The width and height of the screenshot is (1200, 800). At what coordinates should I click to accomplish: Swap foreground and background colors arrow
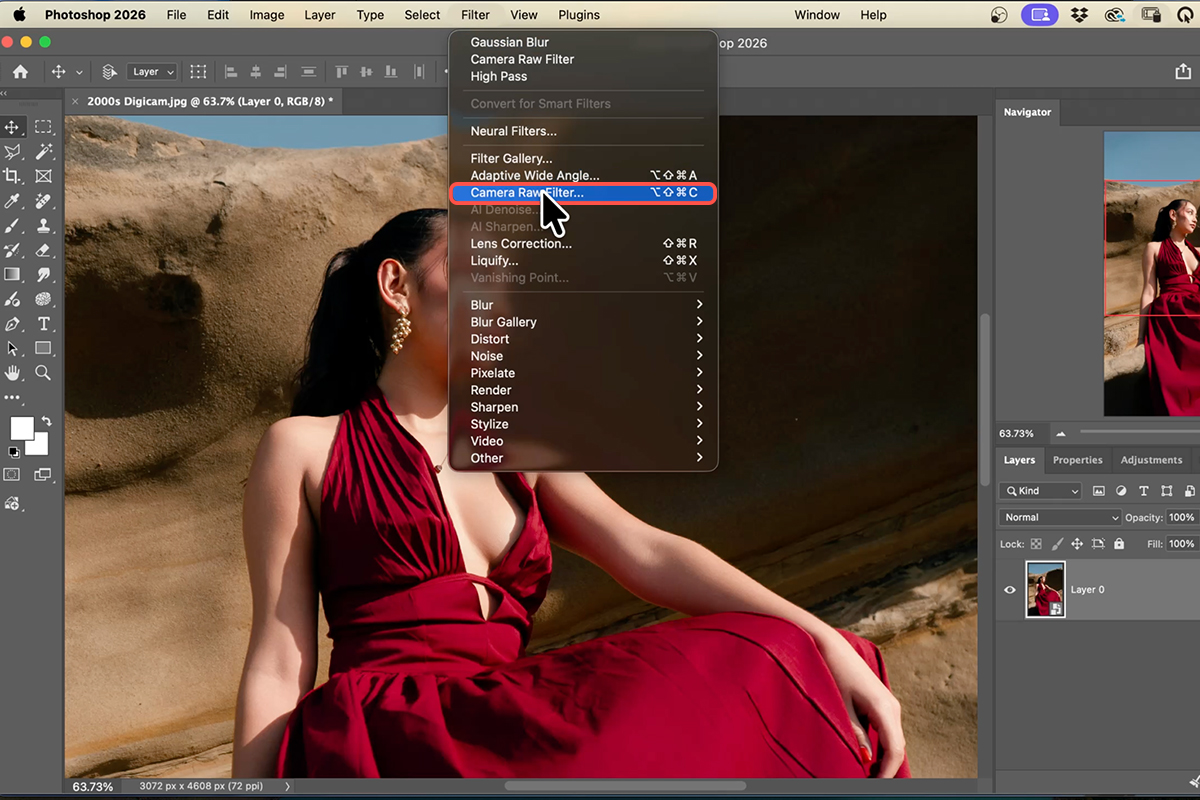tap(46, 423)
